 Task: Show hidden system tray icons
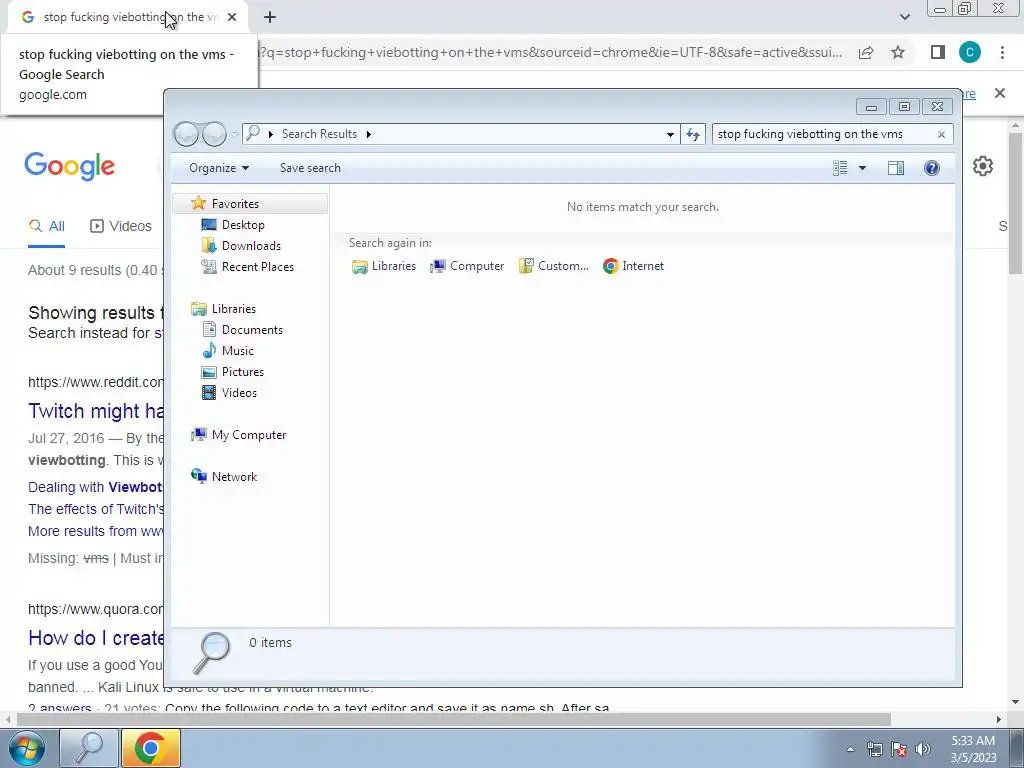pyautogui.click(x=850, y=749)
